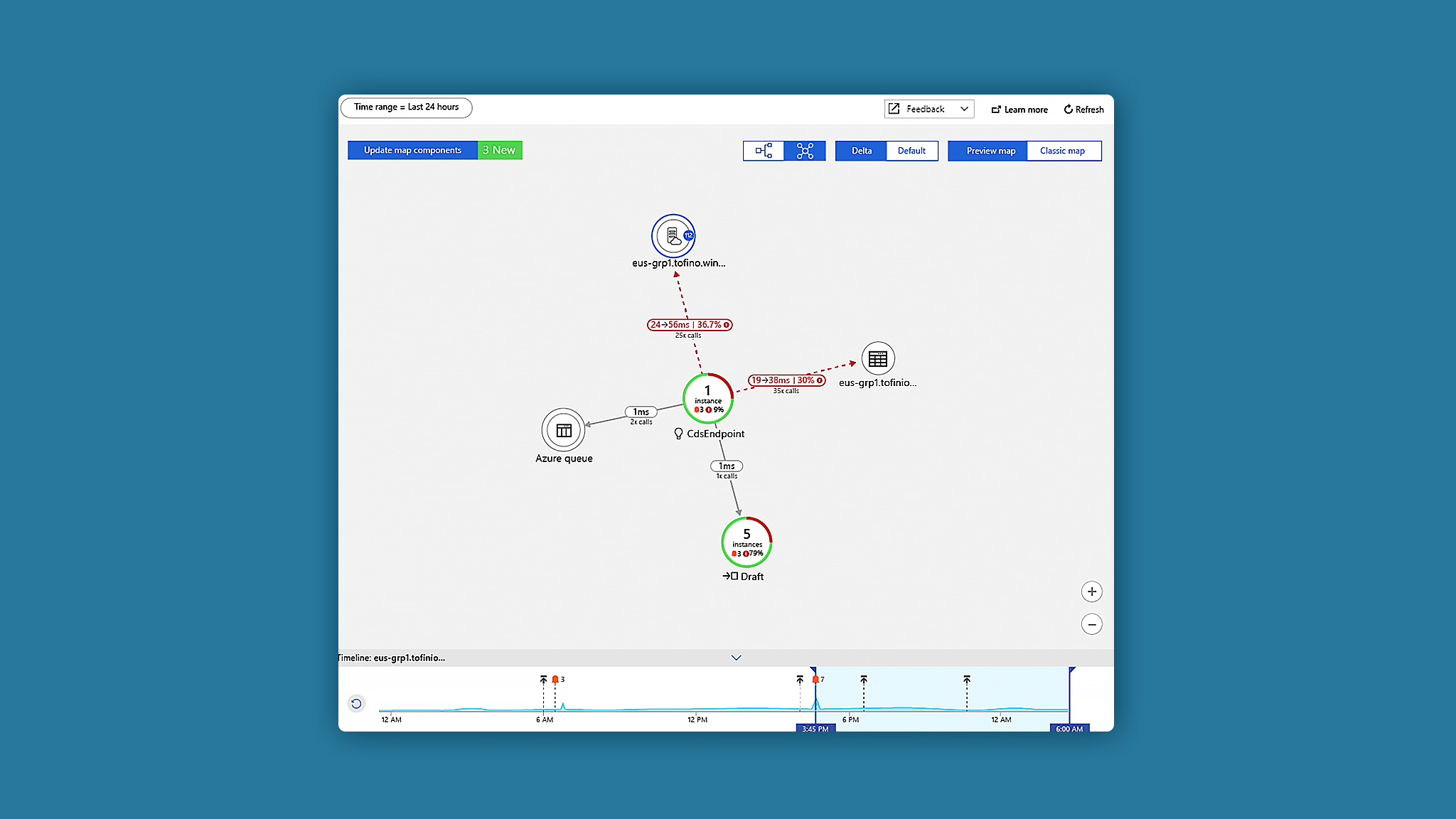
Task: Select the hierarchical layout icon
Action: [x=764, y=151]
